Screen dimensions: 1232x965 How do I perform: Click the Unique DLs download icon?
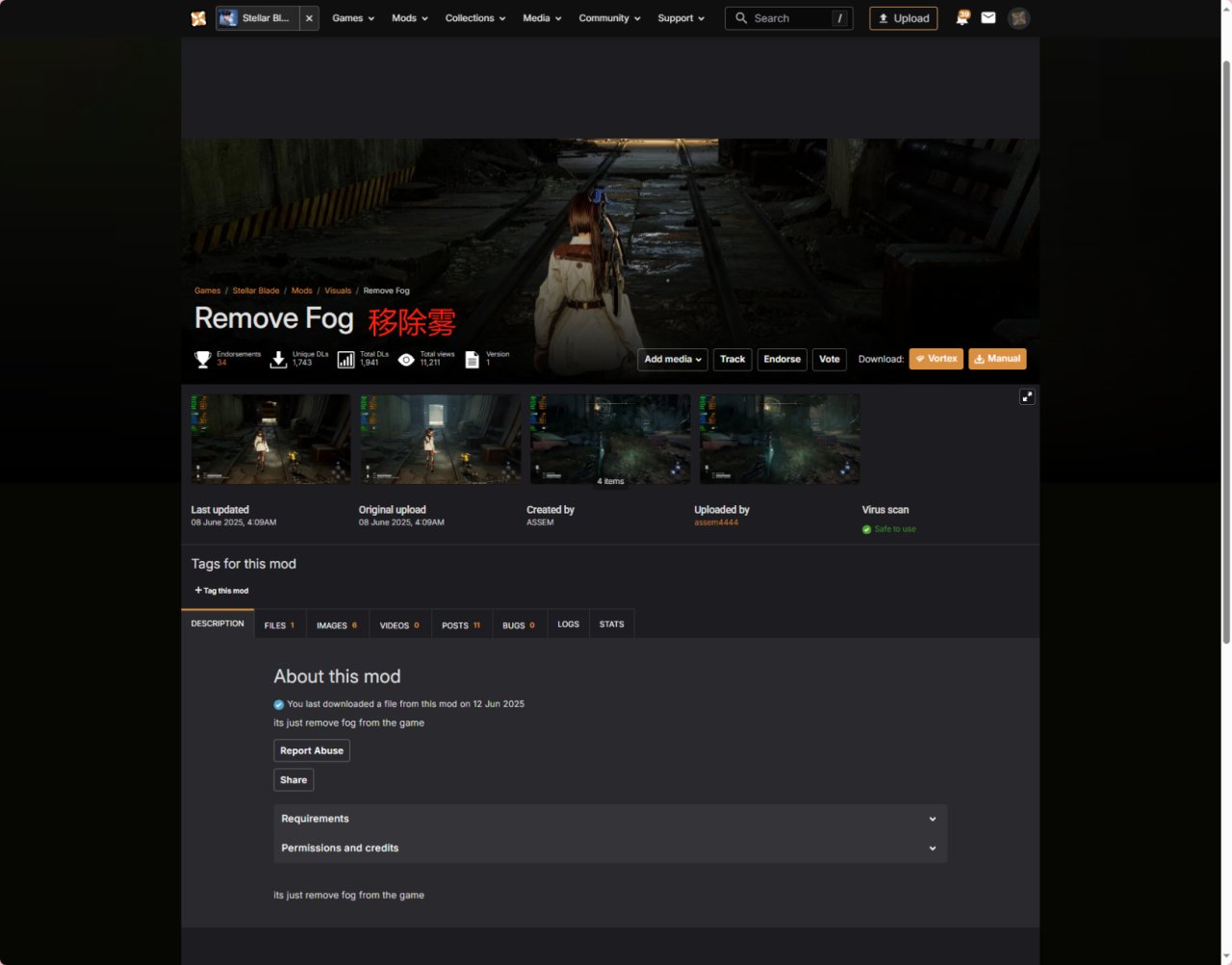pyautogui.click(x=278, y=359)
